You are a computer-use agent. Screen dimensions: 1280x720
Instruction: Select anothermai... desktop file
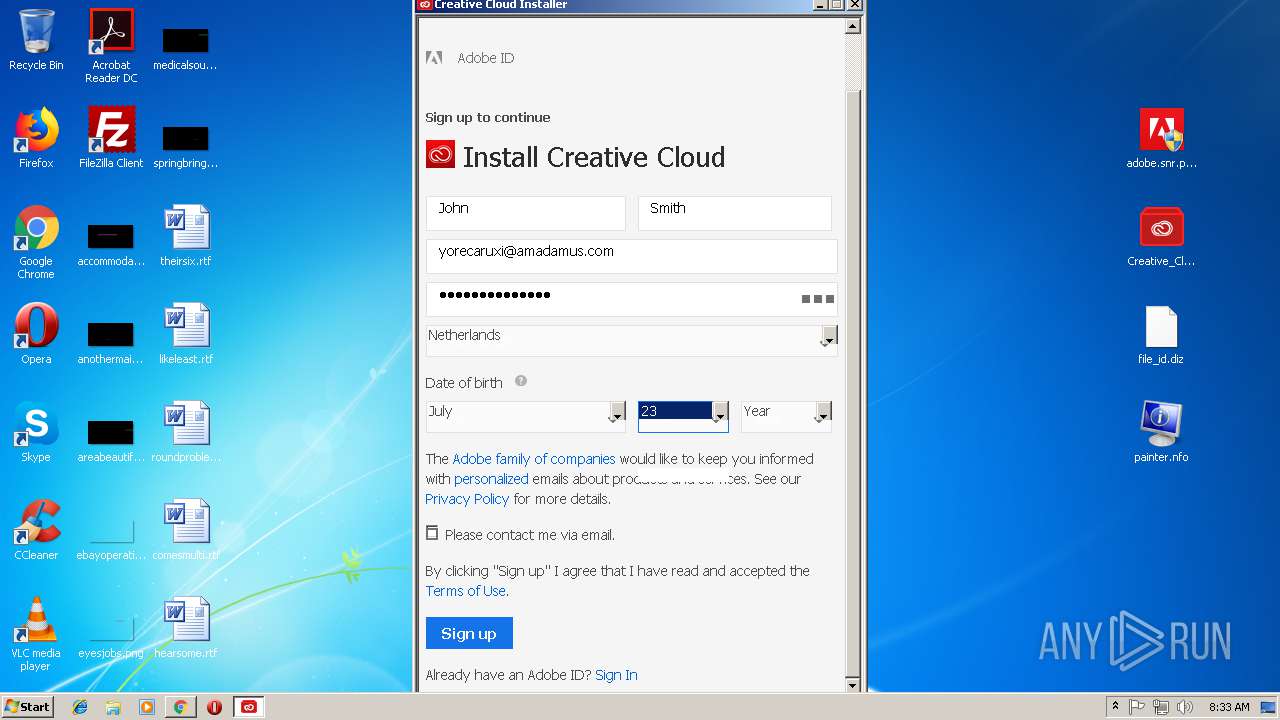pyautogui.click(x=111, y=341)
